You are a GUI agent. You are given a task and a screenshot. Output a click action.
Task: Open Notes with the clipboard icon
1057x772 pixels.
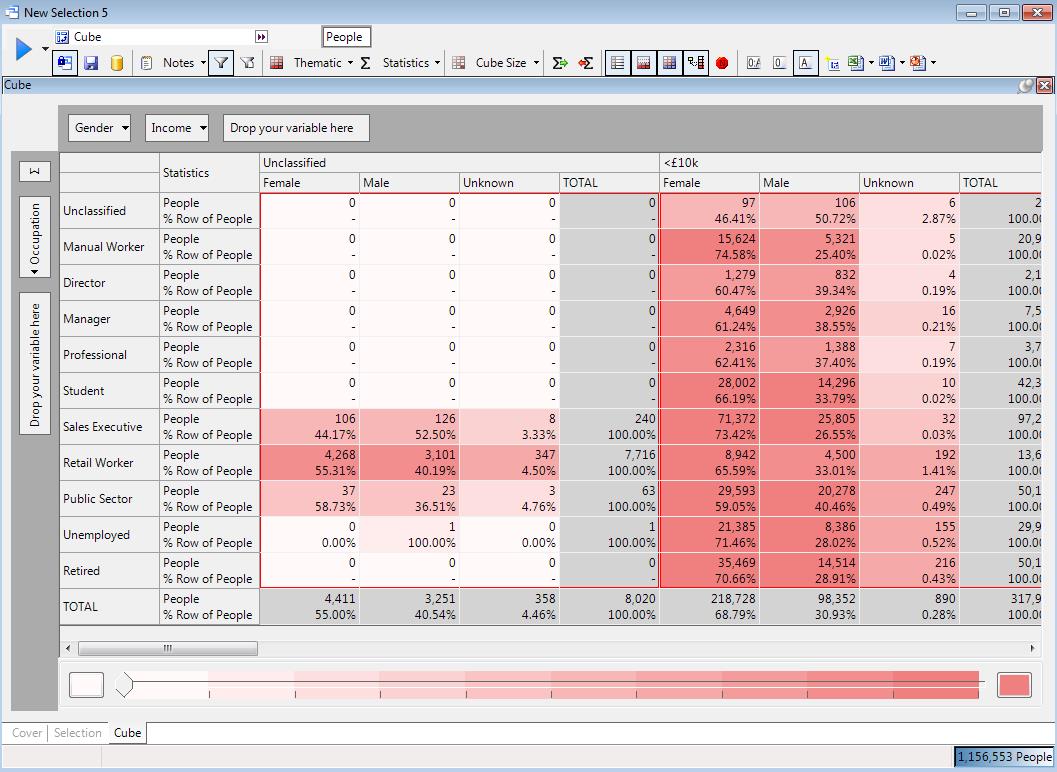[x=146, y=63]
